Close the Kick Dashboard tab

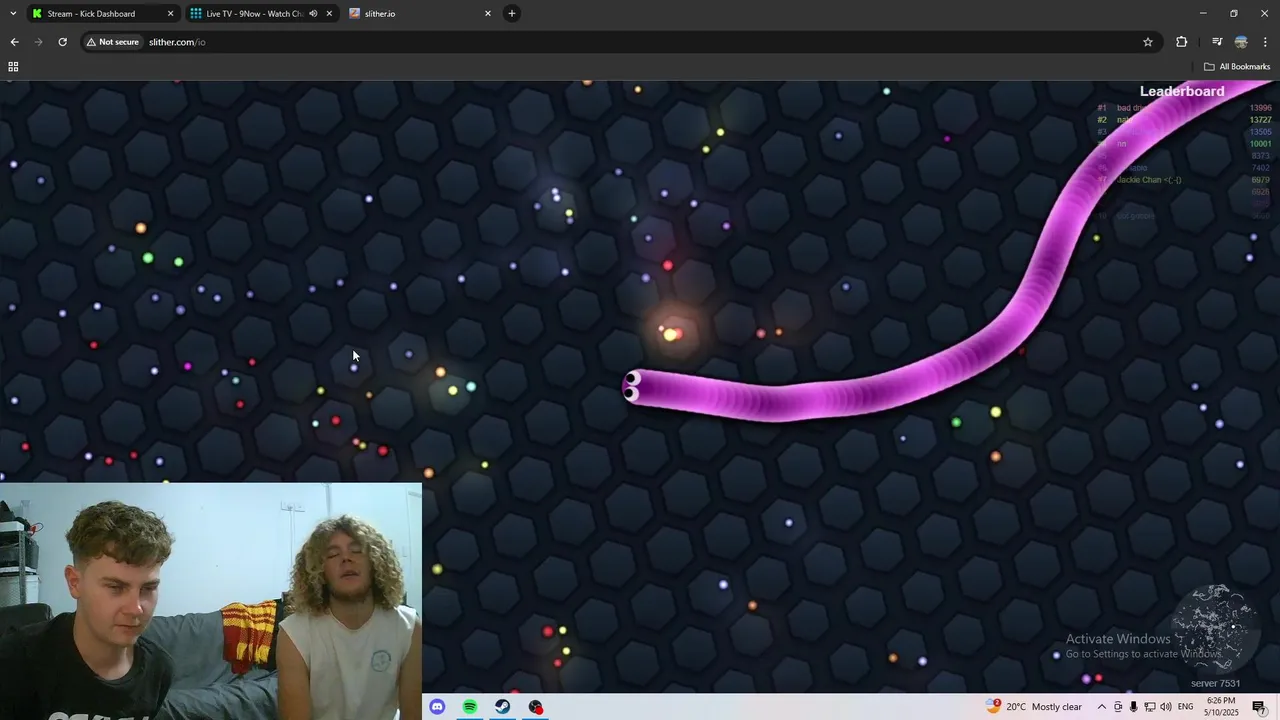tap(170, 14)
